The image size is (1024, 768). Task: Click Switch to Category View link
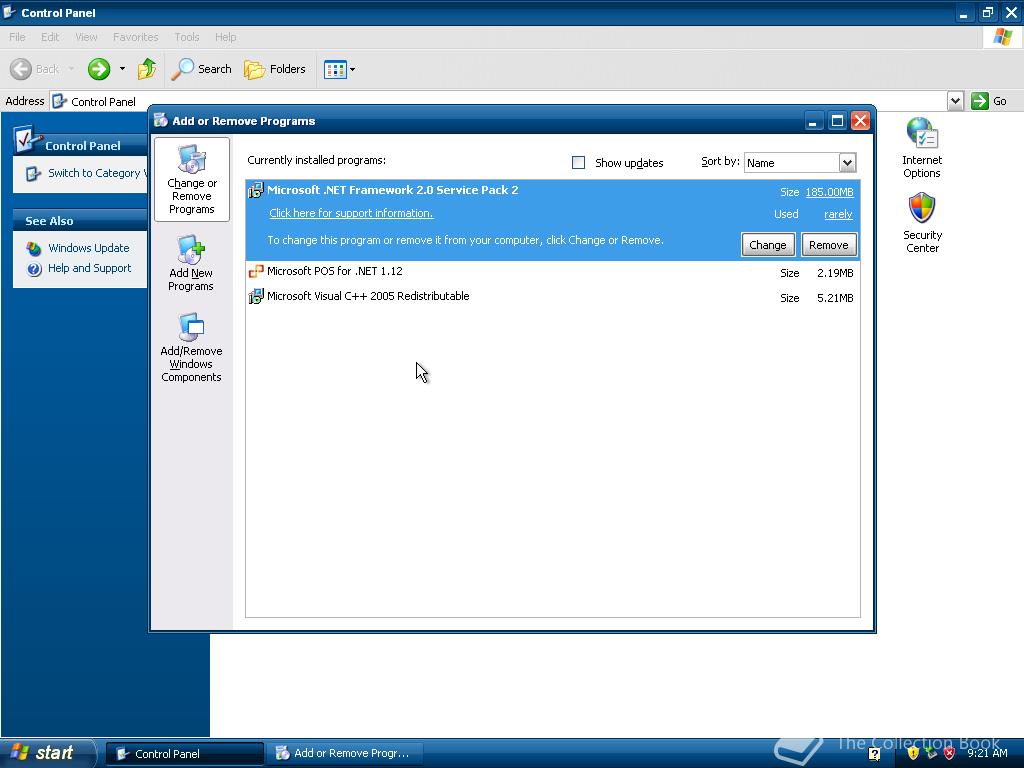[97, 173]
